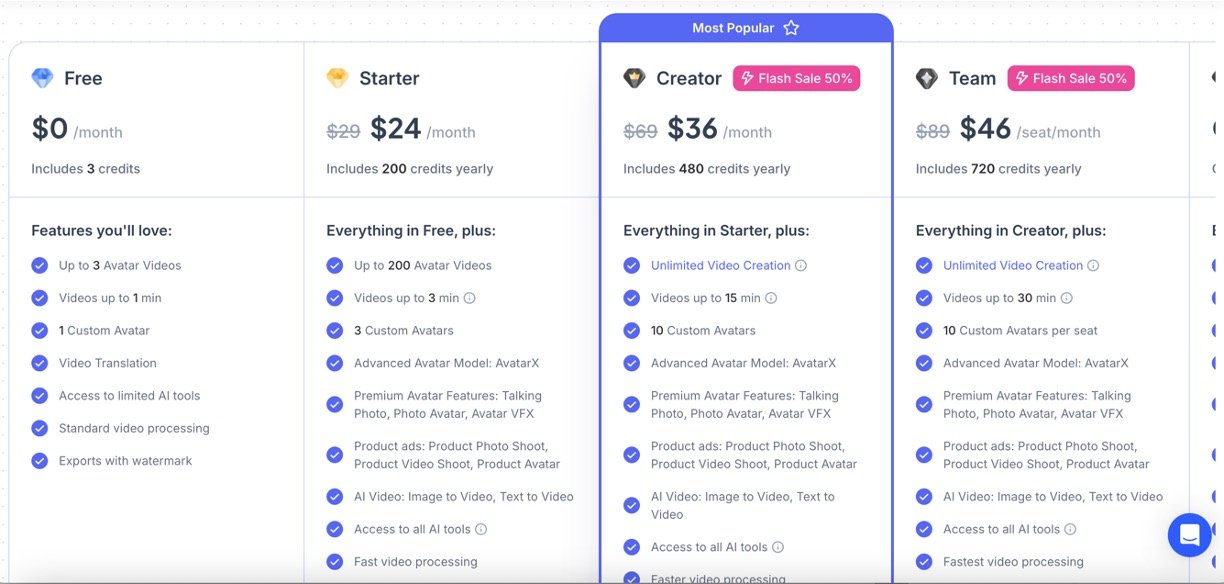Click info icon beside Starter's Access to all AI tools
1224x584 pixels.
[x=481, y=530]
